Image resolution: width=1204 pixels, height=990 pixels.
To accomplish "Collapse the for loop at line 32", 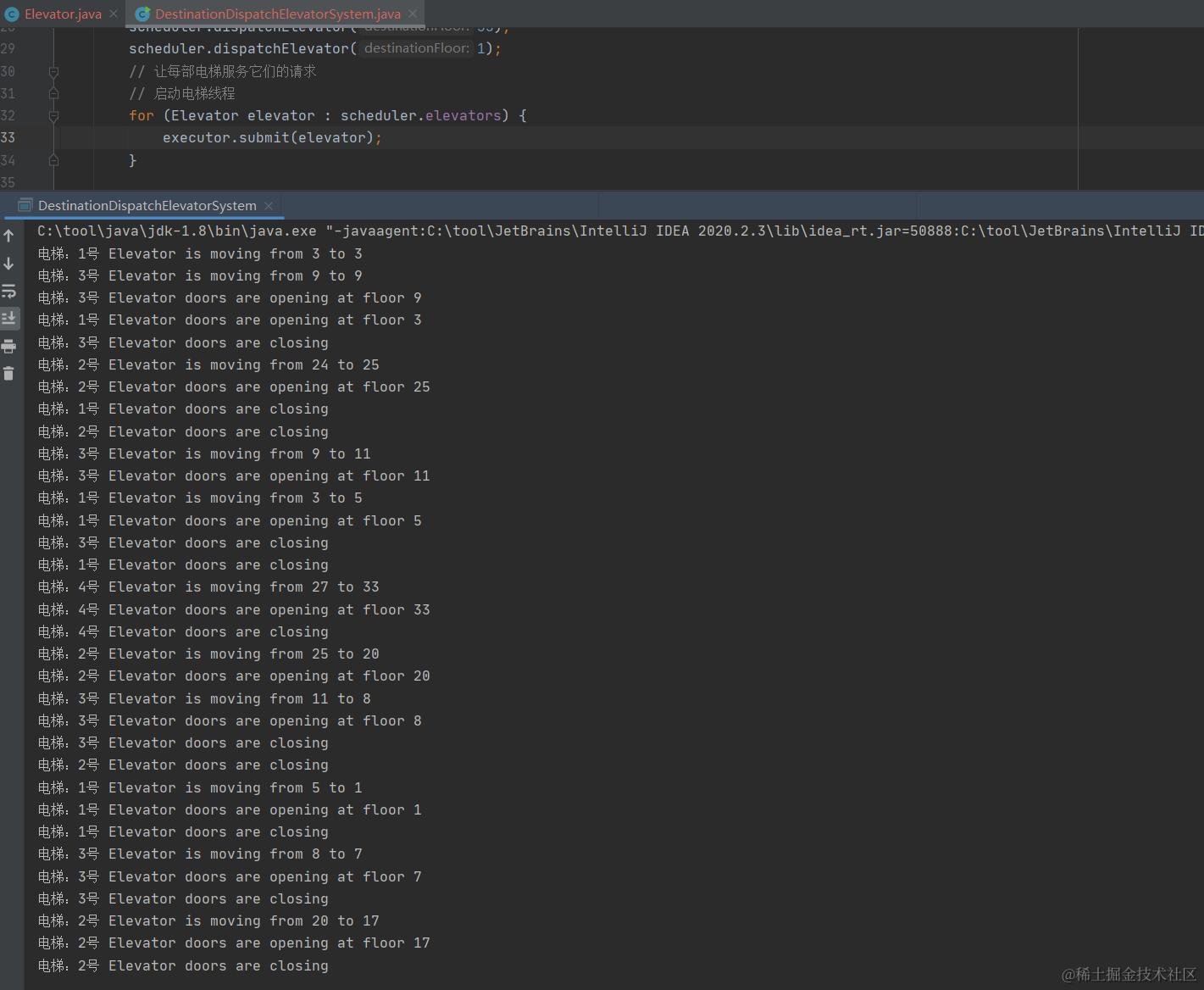I will (x=53, y=116).
